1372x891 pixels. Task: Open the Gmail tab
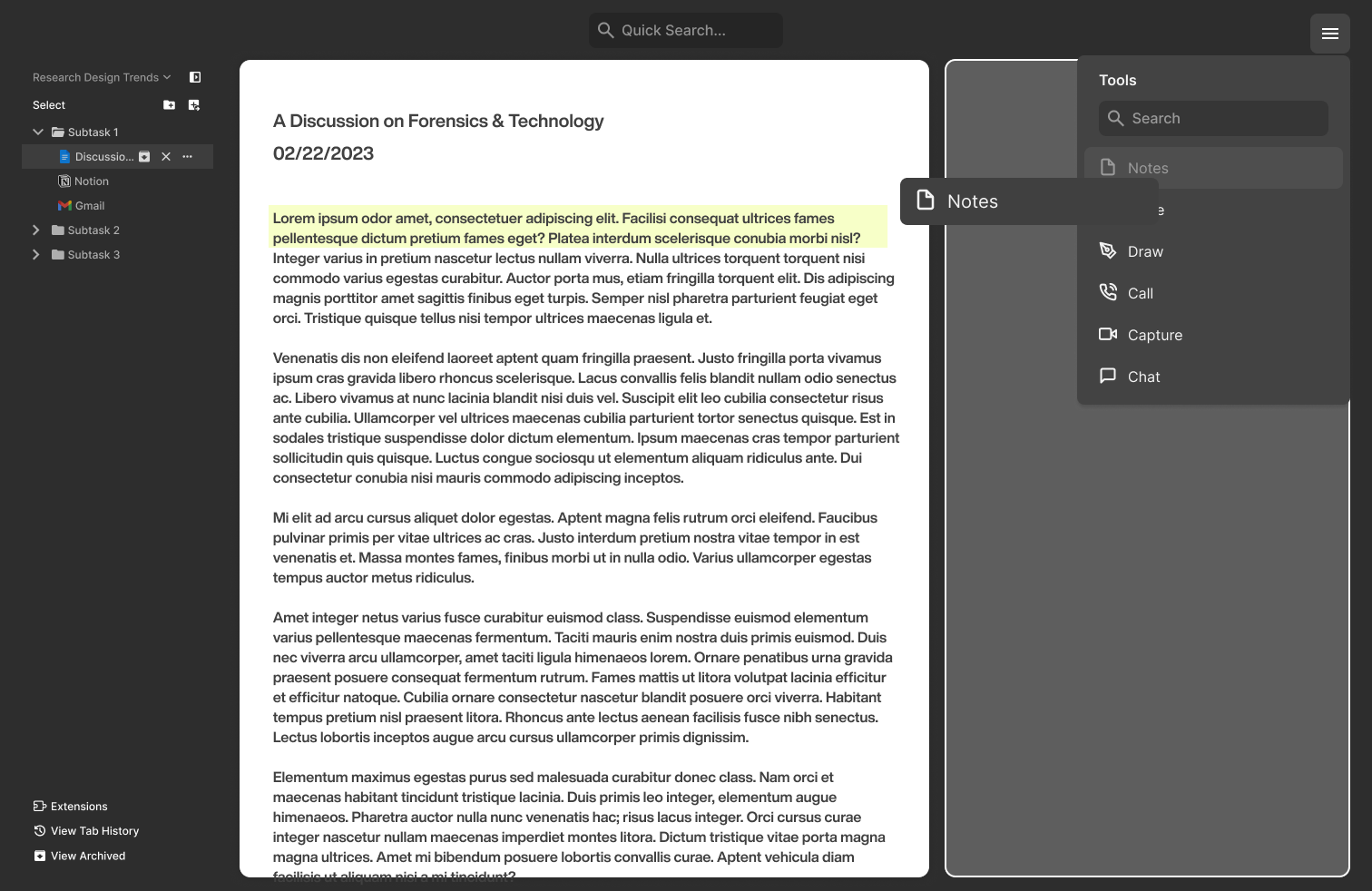click(82, 206)
